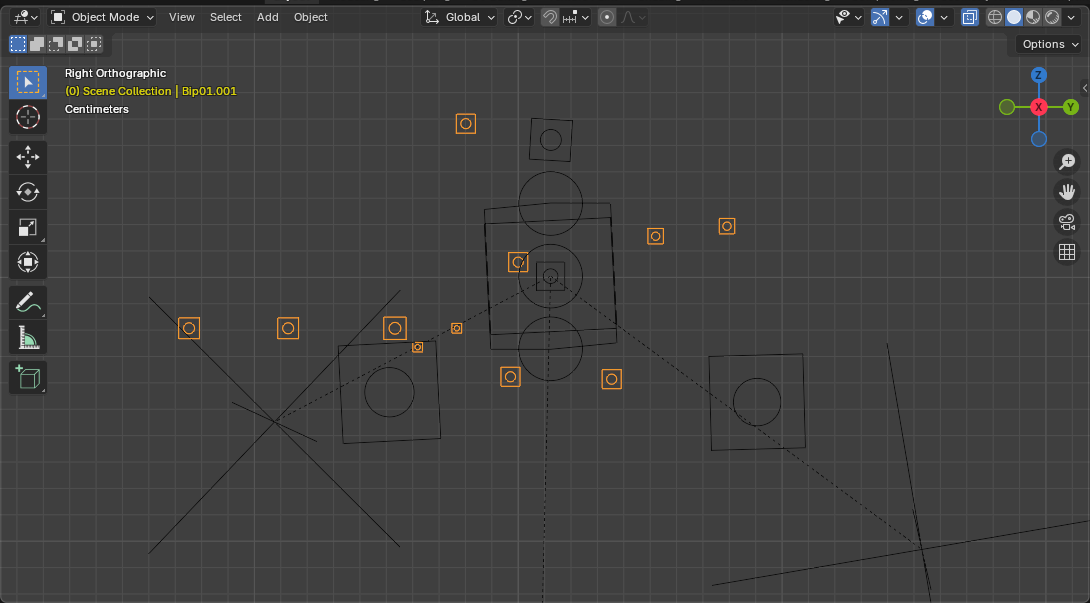Viewport: 1090px width, 603px height.
Task: Open proportional editing falloff dropdown
Action: [632, 17]
